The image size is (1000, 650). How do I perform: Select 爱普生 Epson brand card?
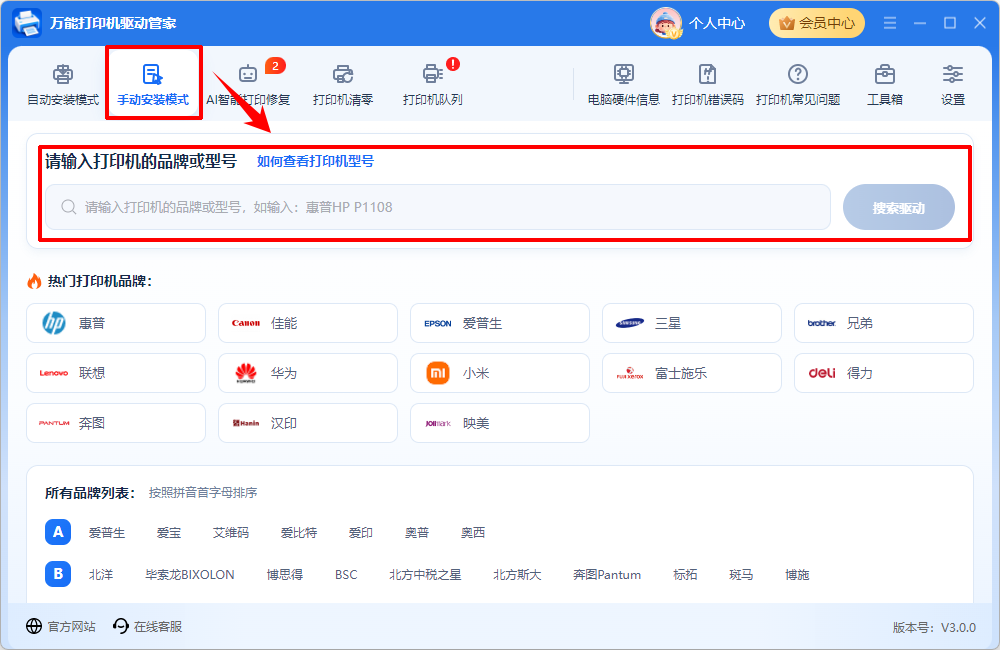[x=500, y=323]
